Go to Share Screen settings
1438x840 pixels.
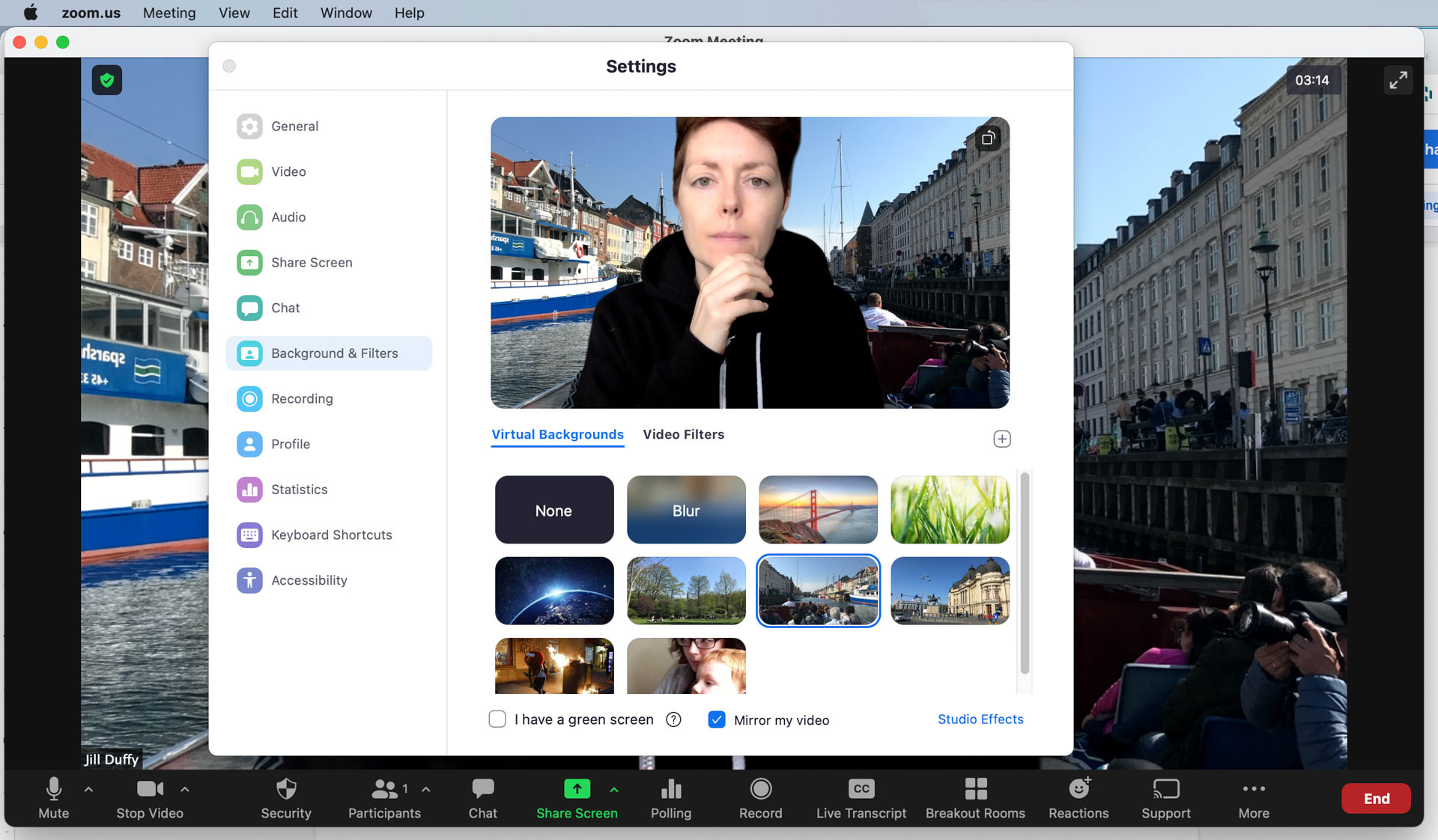329,262
